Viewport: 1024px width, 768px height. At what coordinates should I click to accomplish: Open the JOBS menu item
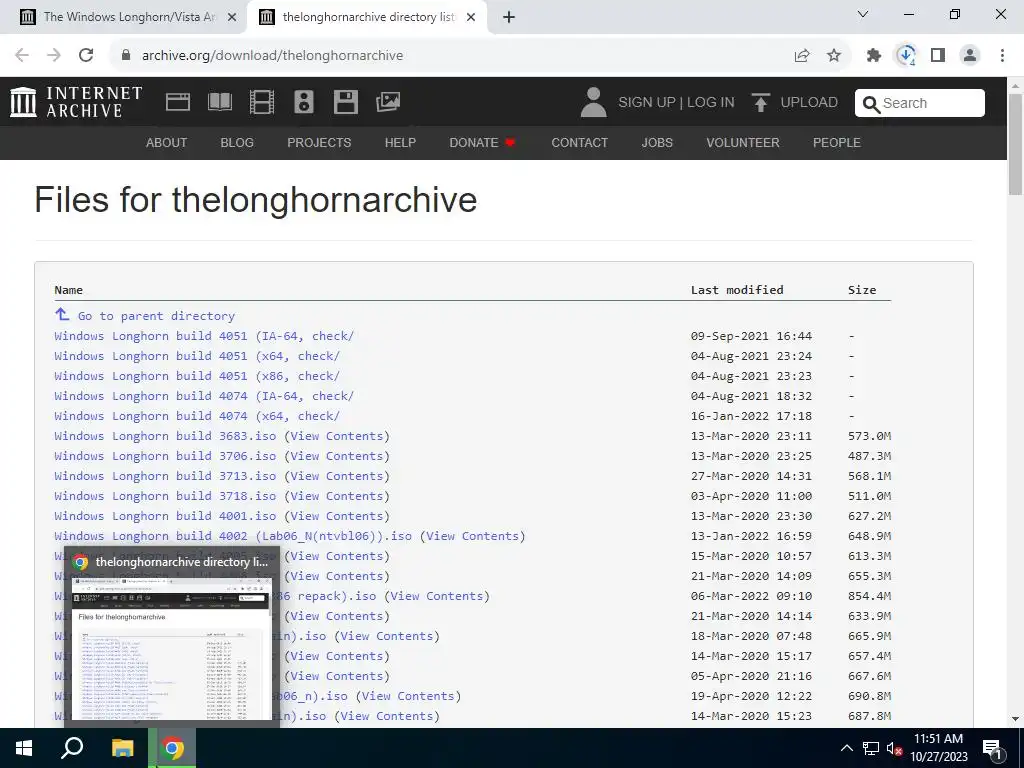(657, 142)
